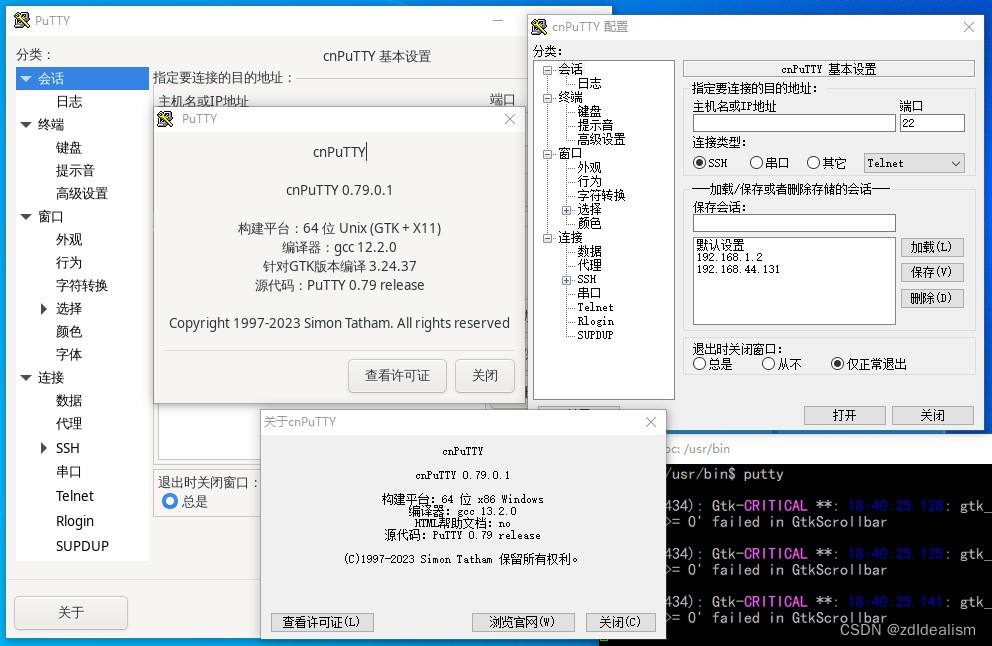The image size is (992, 646).
Task: Click 加载(L) to load the selected session
Action: [931, 247]
